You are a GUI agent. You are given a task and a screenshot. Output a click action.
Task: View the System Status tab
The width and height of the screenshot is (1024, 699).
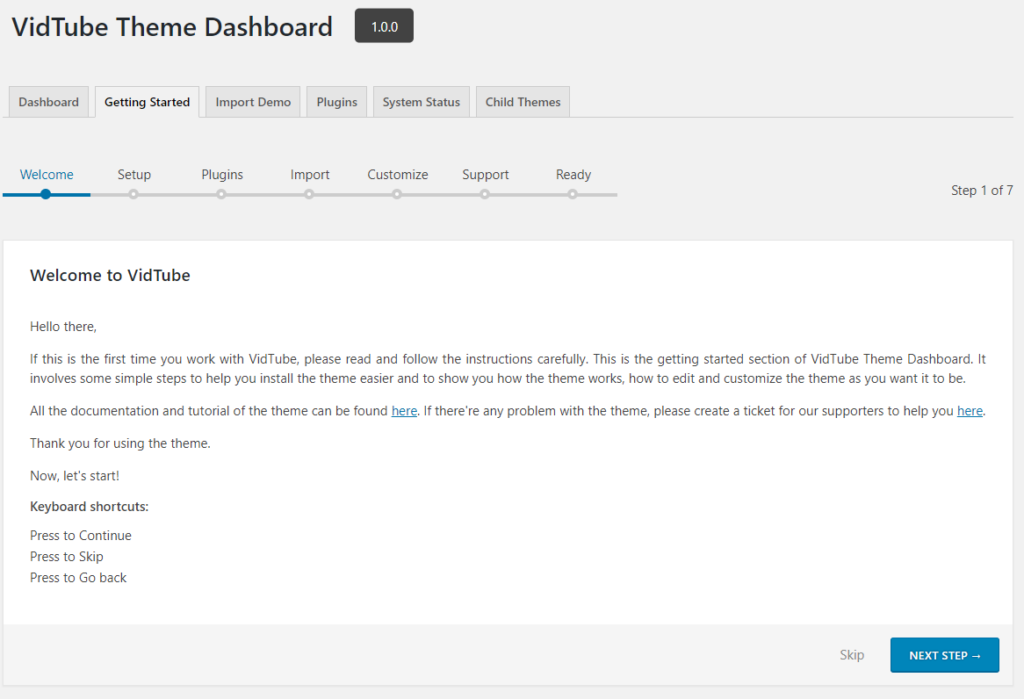[x=420, y=101]
